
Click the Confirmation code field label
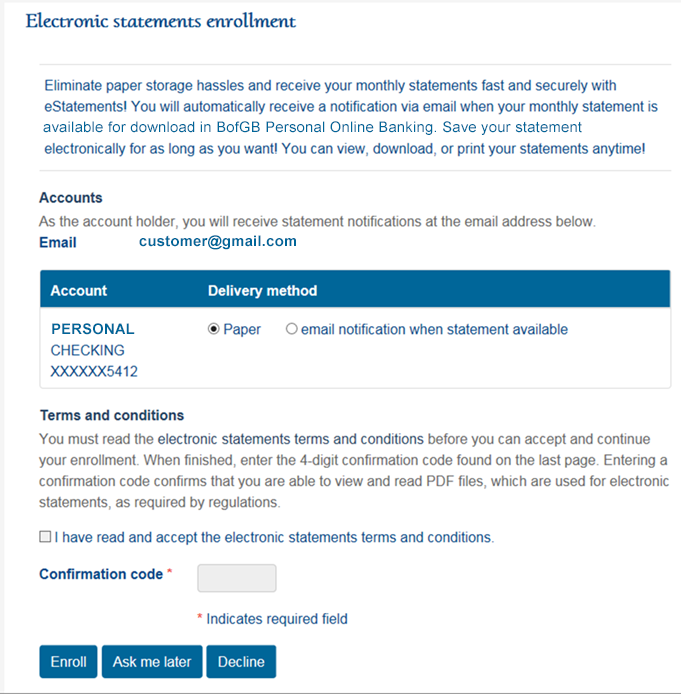pyautogui.click(x=101, y=574)
